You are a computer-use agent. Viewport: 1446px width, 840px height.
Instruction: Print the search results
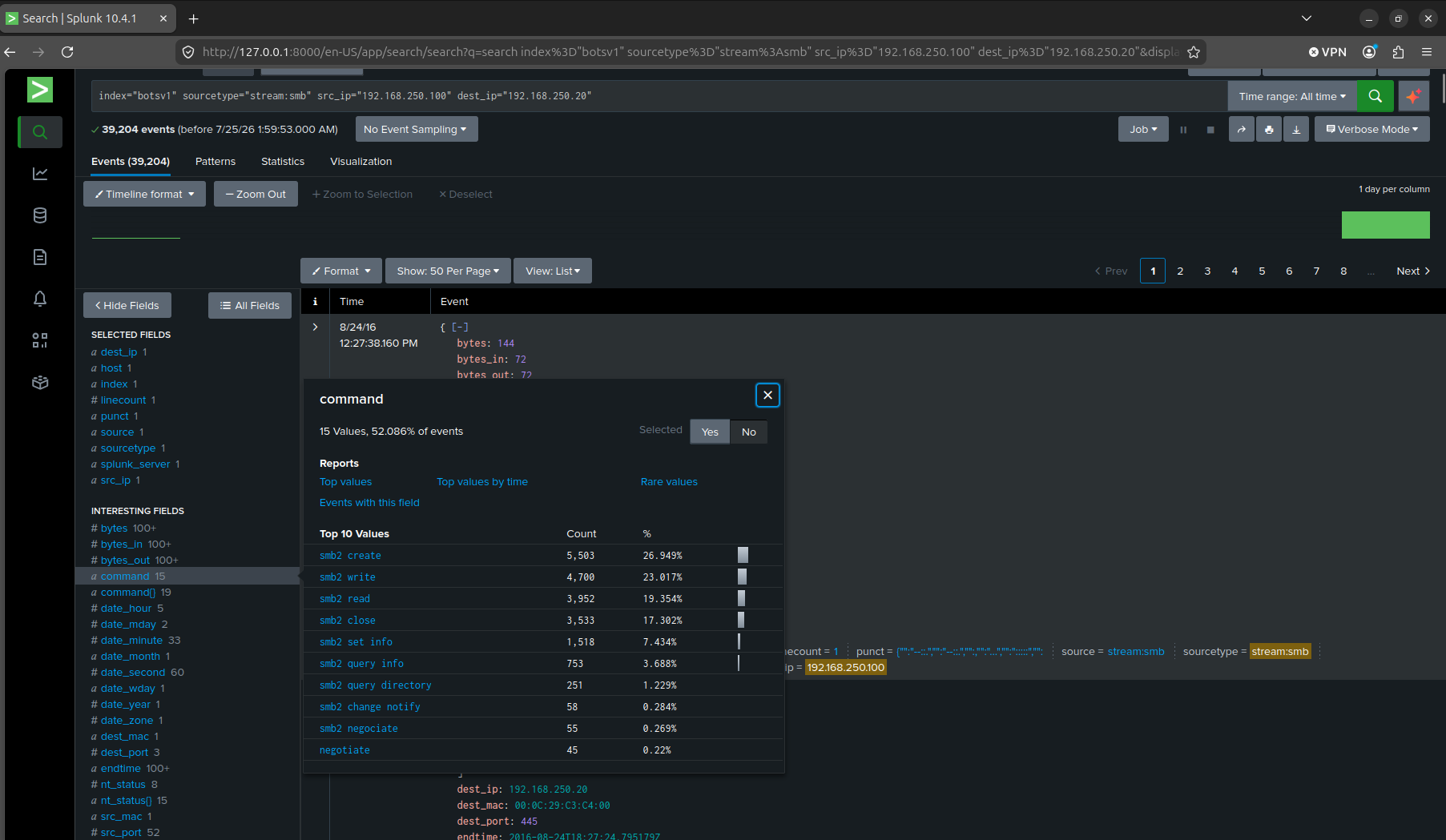[x=1269, y=130]
